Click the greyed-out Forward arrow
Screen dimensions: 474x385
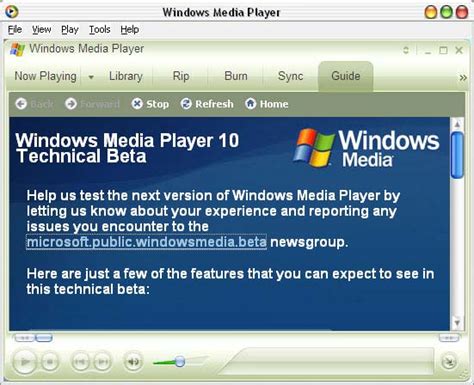point(71,104)
